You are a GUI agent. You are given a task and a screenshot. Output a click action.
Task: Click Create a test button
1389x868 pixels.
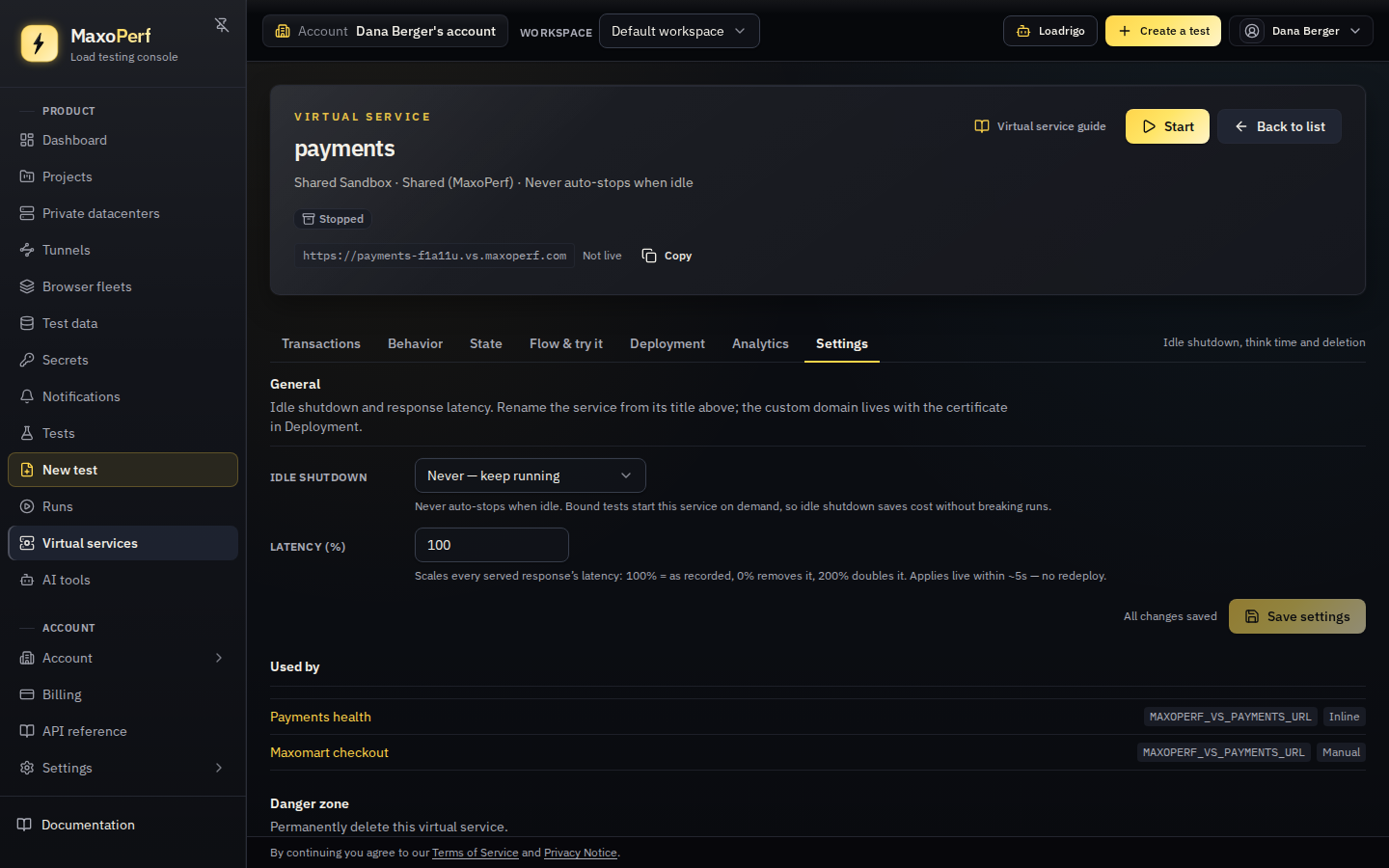[x=1163, y=31]
